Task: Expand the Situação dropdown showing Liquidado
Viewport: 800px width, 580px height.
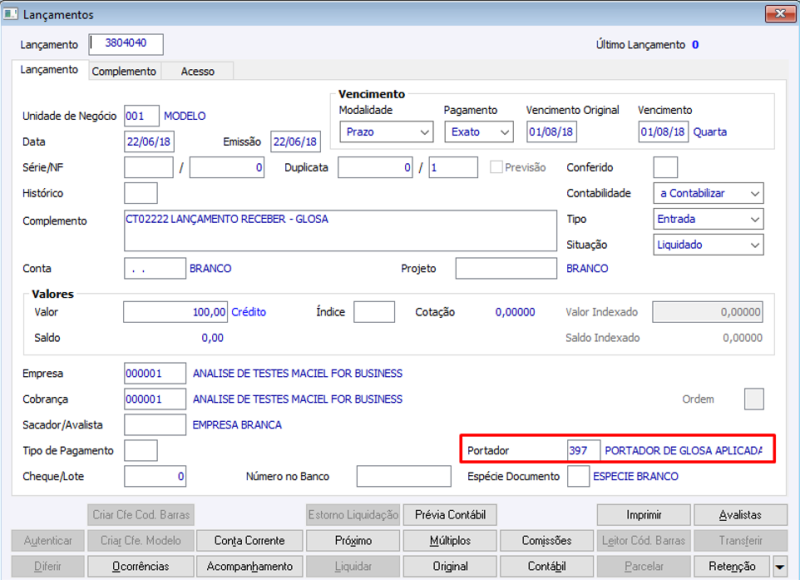Action: click(708, 245)
